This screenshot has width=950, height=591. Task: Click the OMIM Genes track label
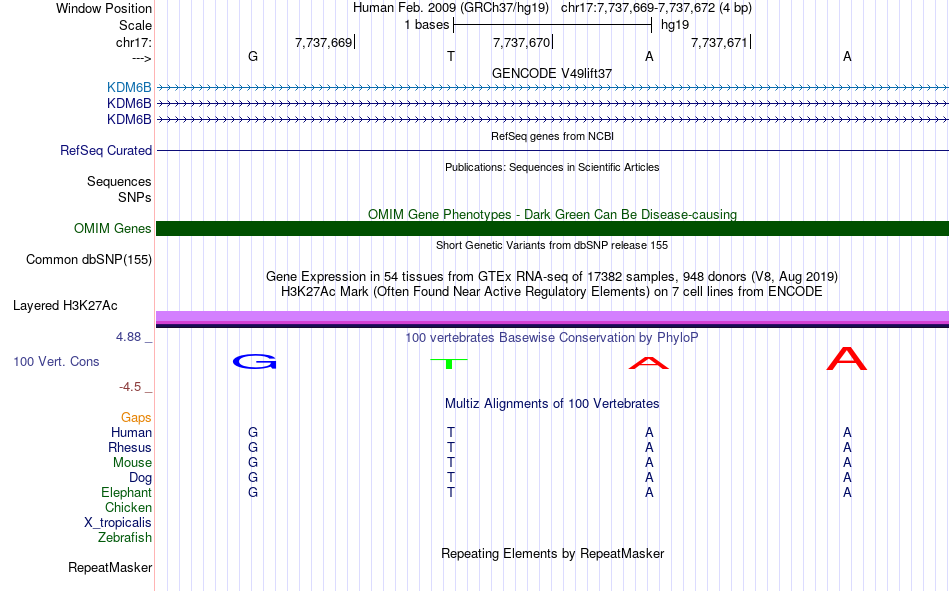click(113, 229)
